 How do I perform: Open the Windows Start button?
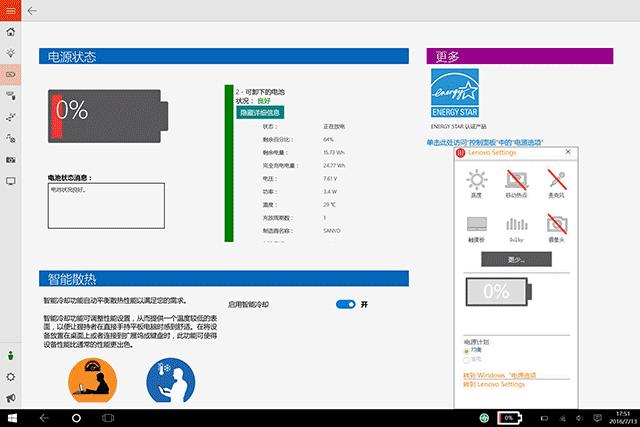point(12,418)
